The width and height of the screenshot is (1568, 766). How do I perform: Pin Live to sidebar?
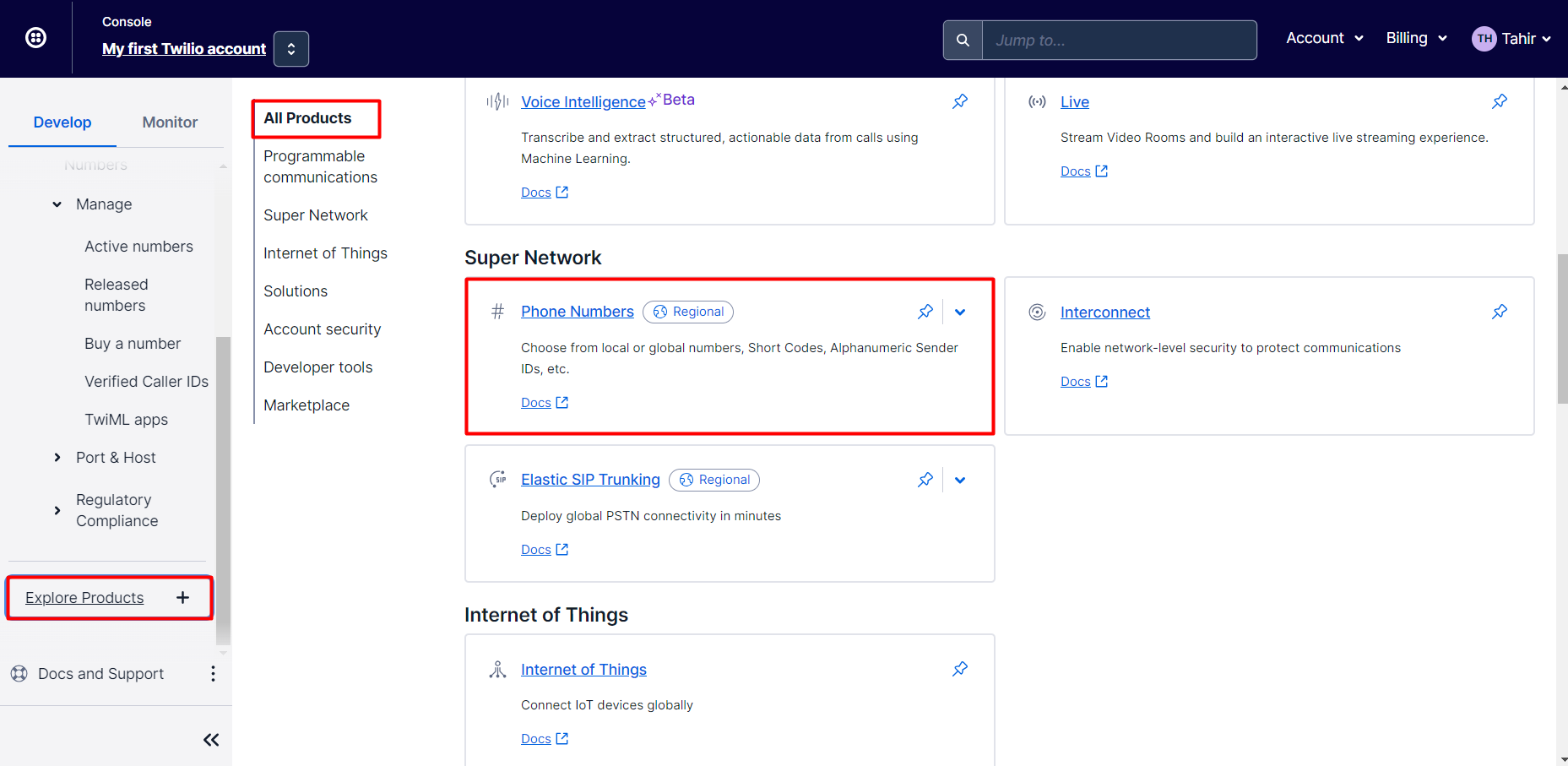[1500, 101]
